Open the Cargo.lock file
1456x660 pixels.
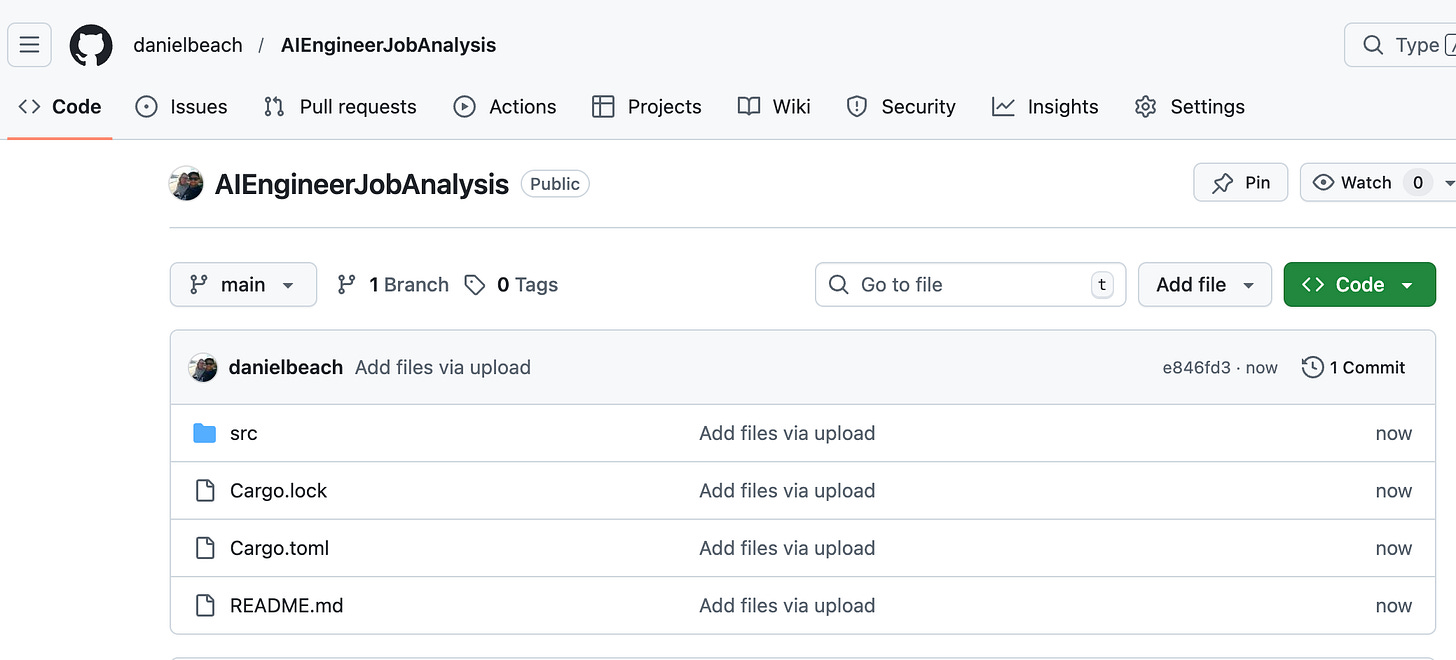point(279,491)
